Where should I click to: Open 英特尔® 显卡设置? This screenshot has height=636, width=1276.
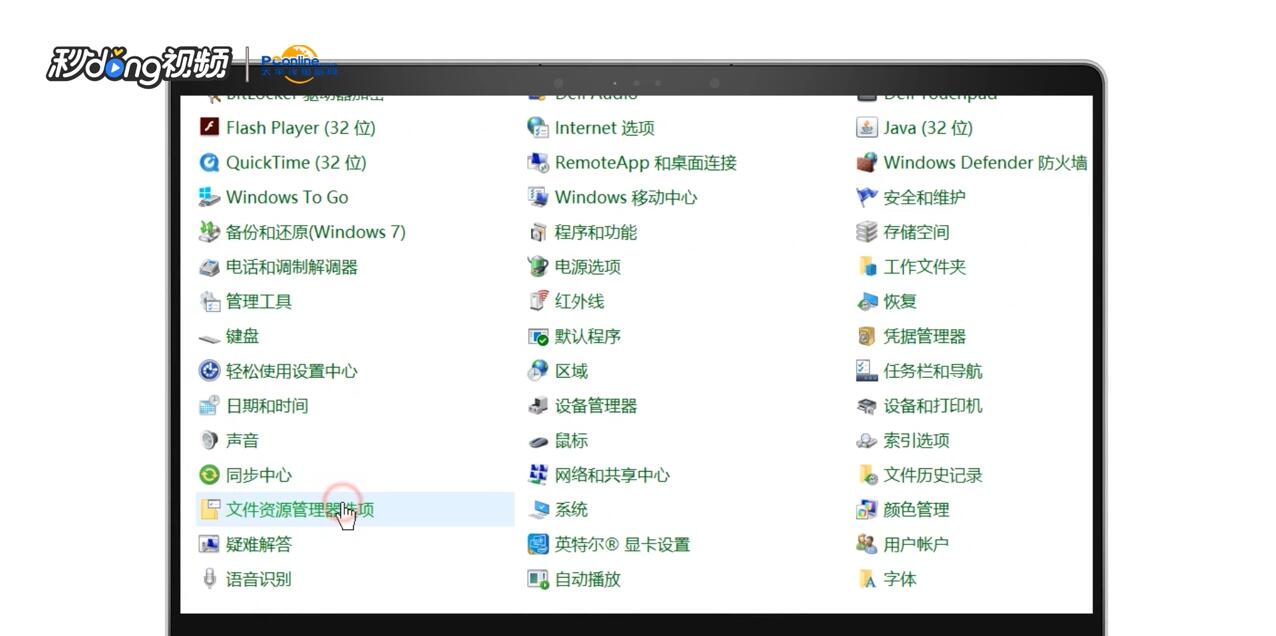pos(619,544)
